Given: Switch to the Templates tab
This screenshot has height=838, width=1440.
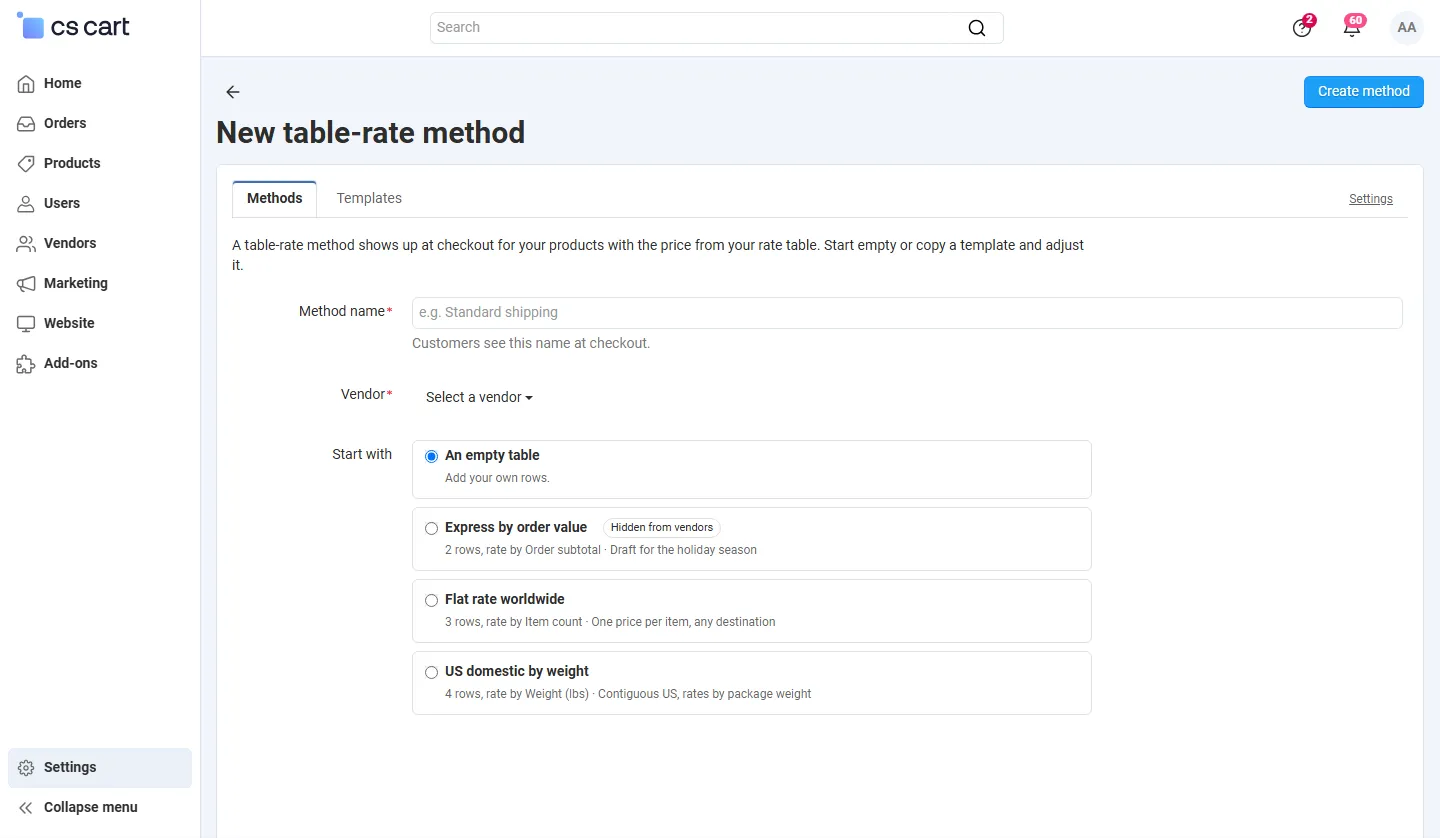Looking at the screenshot, I should tap(369, 199).
